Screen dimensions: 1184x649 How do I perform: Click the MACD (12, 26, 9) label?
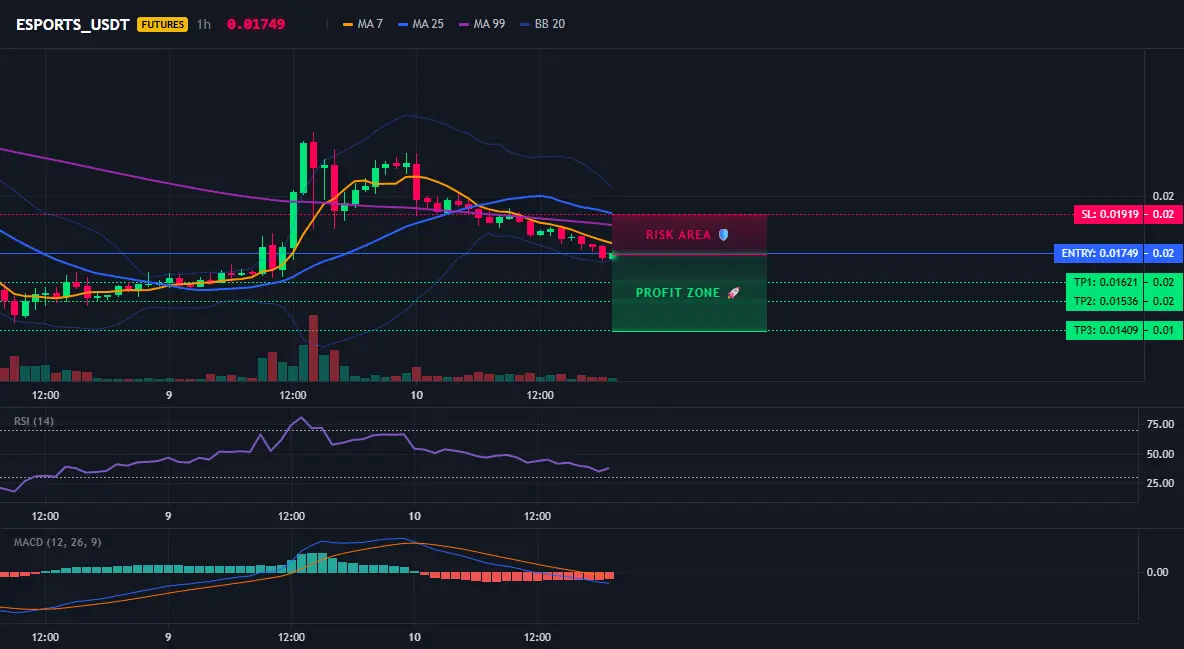coord(57,542)
